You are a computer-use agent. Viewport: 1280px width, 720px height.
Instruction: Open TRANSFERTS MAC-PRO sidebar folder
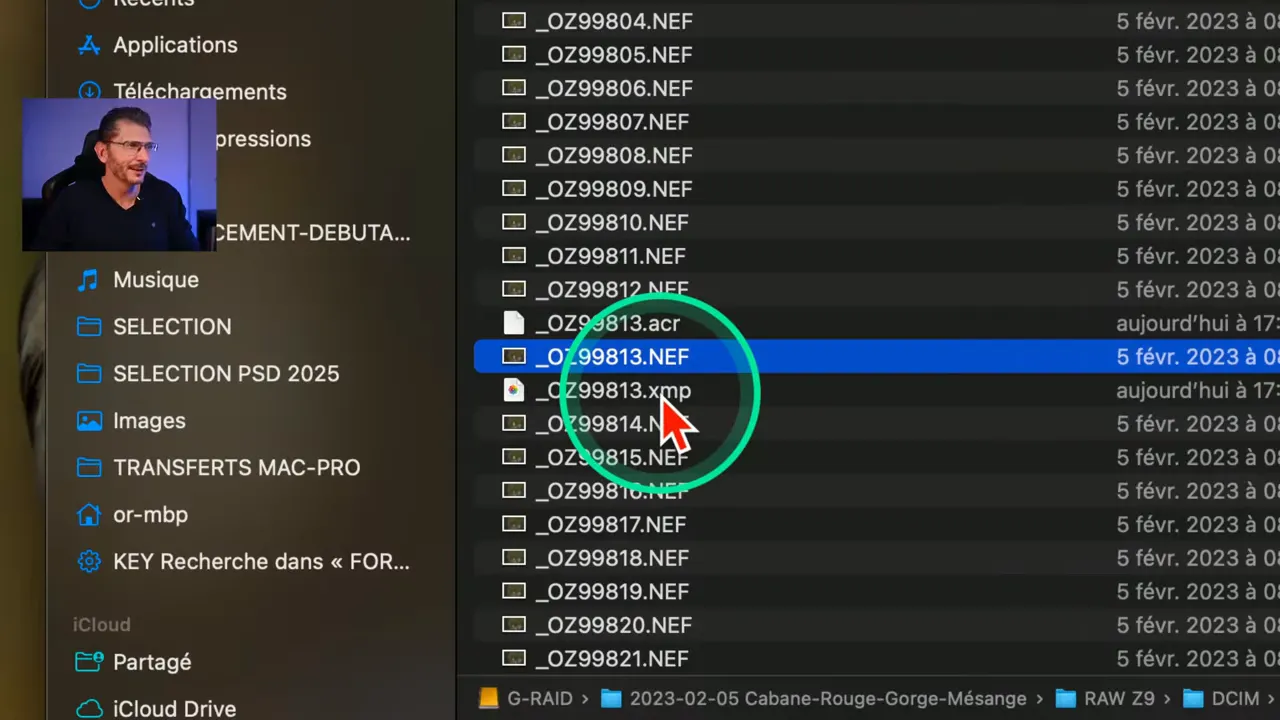[x=236, y=468]
